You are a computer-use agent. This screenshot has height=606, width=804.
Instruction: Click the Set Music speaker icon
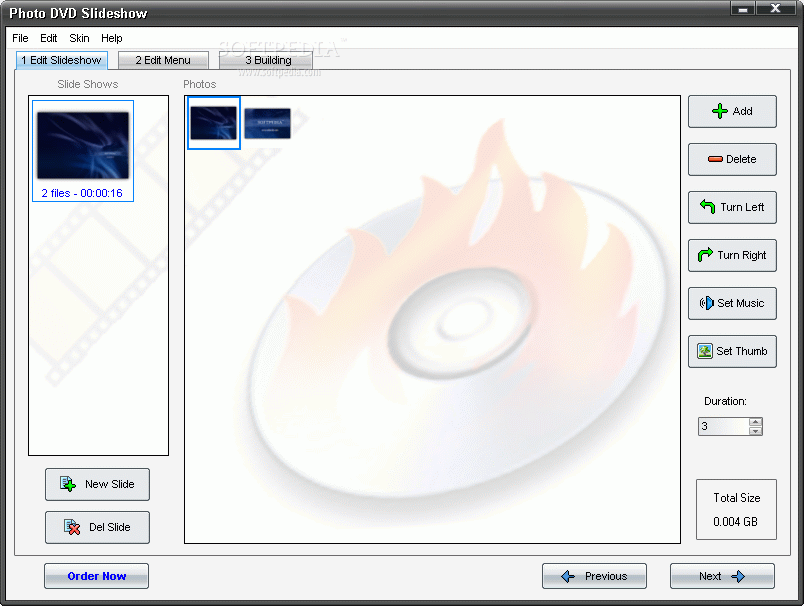pyautogui.click(x=707, y=303)
